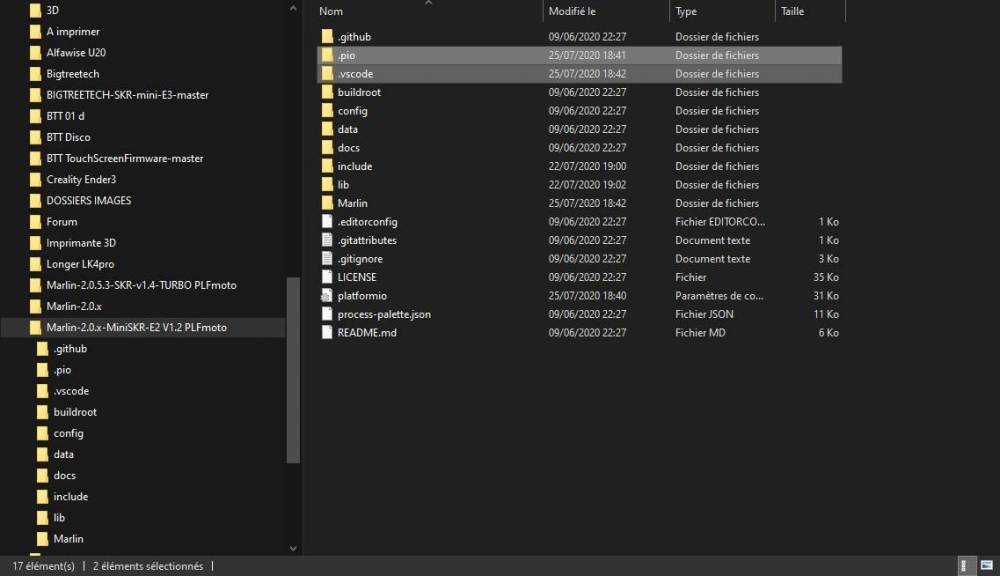This screenshot has width=1000, height=576.
Task: Click the .gitignore text document icon
Action: [x=327, y=258]
